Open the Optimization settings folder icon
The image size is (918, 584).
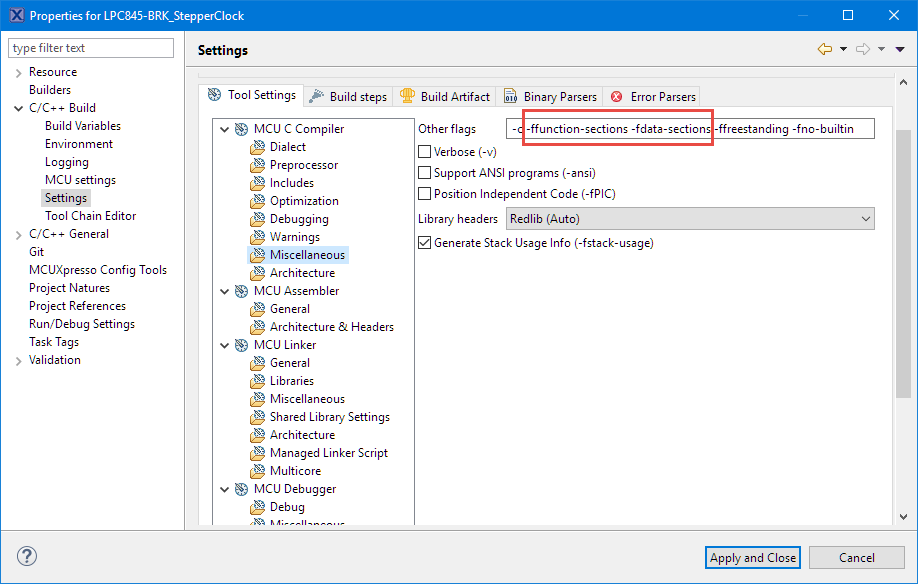[258, 201]
